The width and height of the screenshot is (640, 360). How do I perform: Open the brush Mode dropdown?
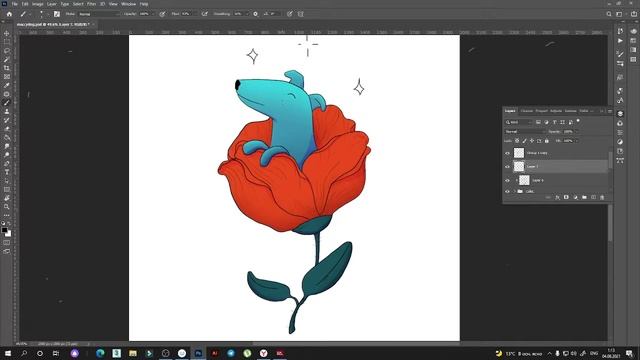pyautogui.click(x=99, y=14)
